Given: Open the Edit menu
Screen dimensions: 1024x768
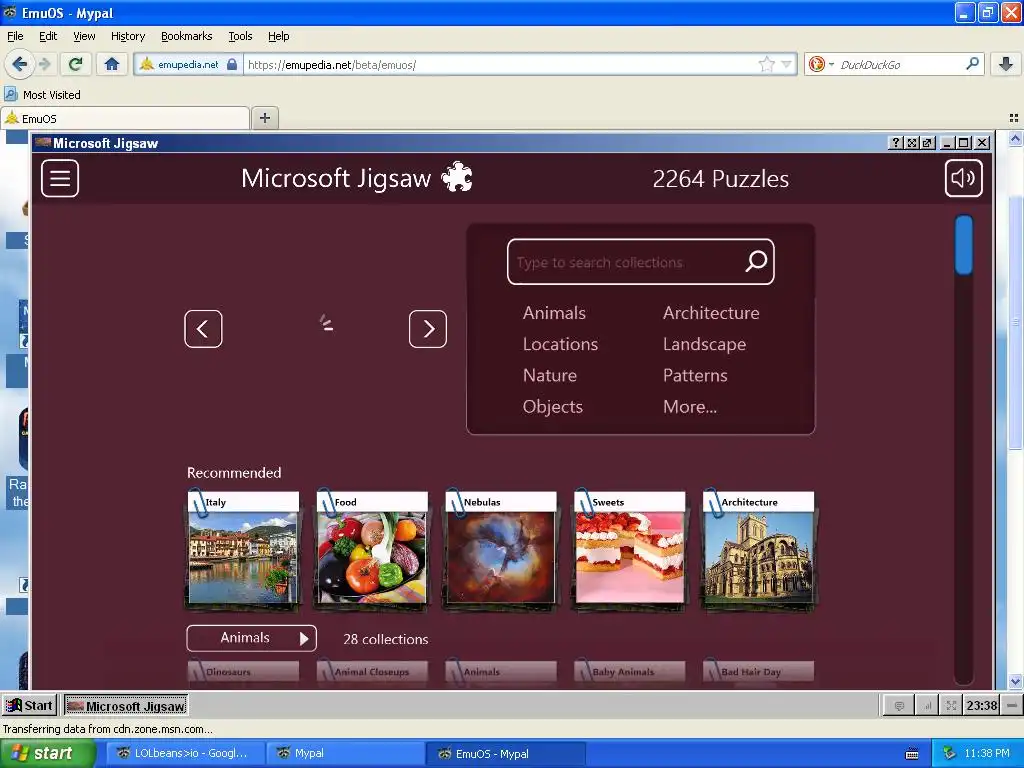Looking at the screenshot, I should [x=48, y=36].
